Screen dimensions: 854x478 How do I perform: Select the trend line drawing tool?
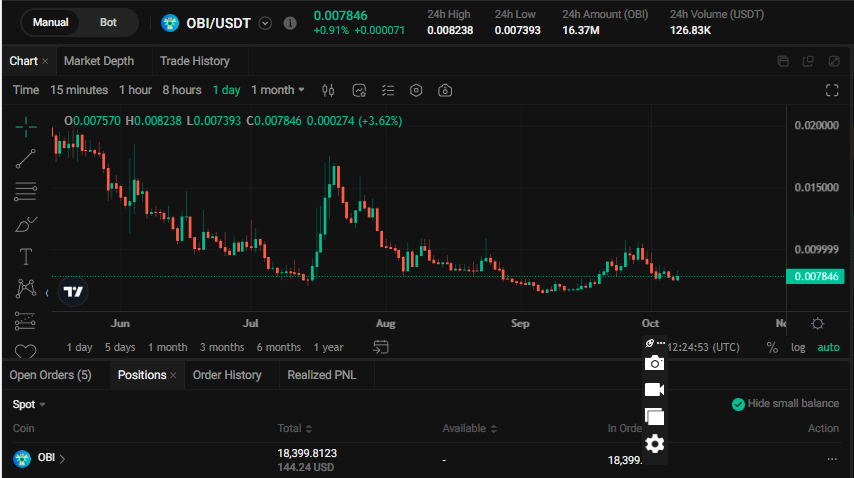[x=26, y=159]
